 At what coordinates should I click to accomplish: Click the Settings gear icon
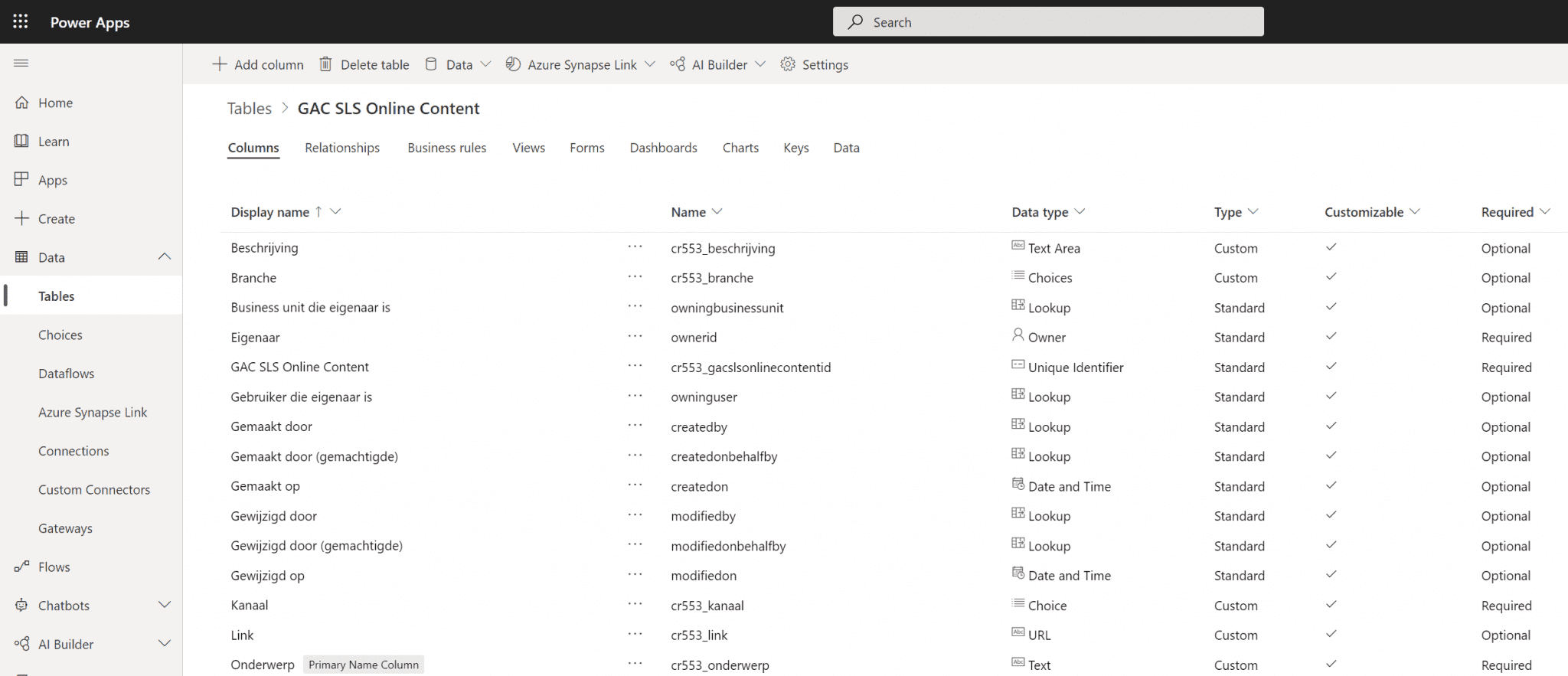(x=788, y=64)
